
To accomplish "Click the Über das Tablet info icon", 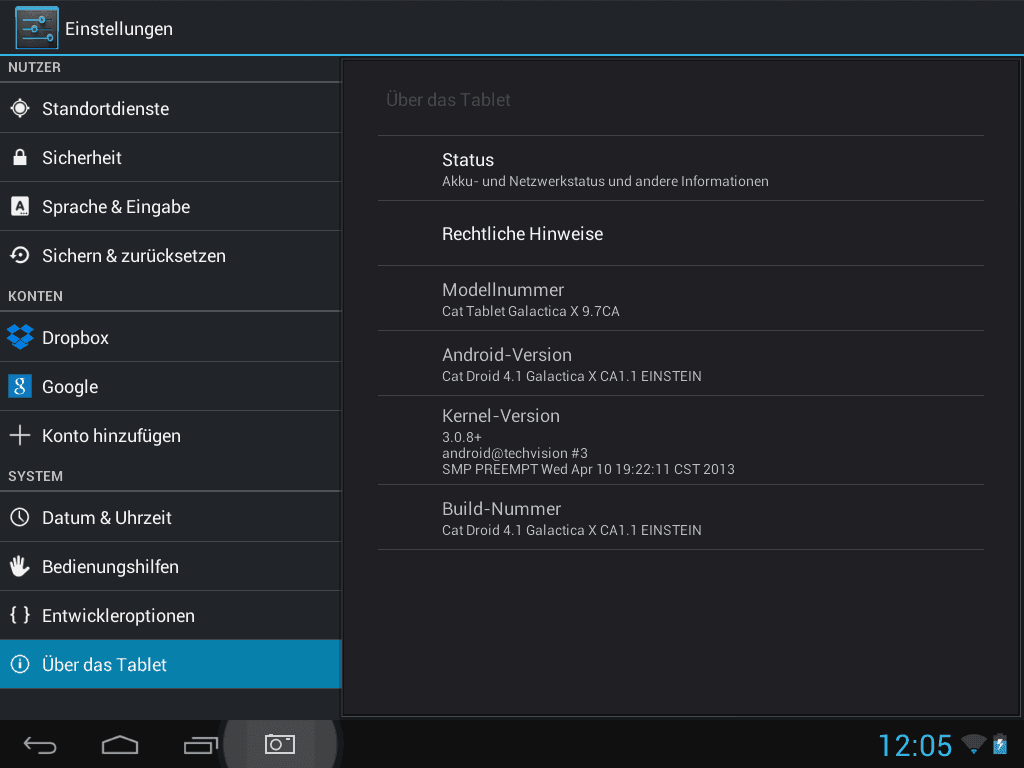I will click(x=20, y=664).
